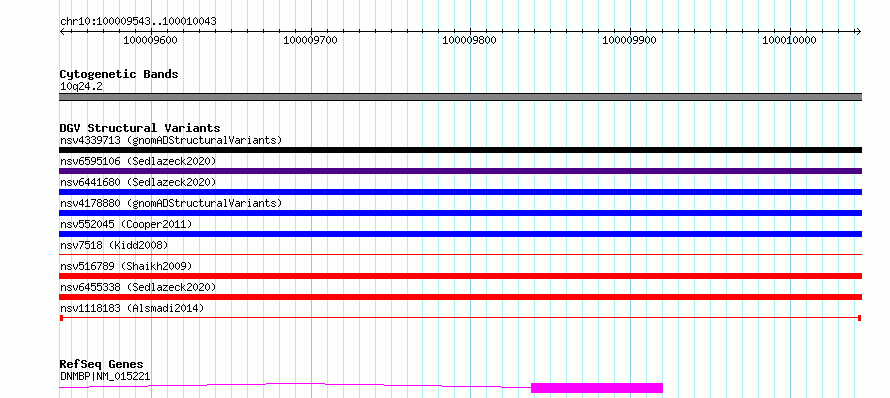Click the red bar for nsv516789
This screenshot has height=398, width=890.
click(x=460, y=276)
